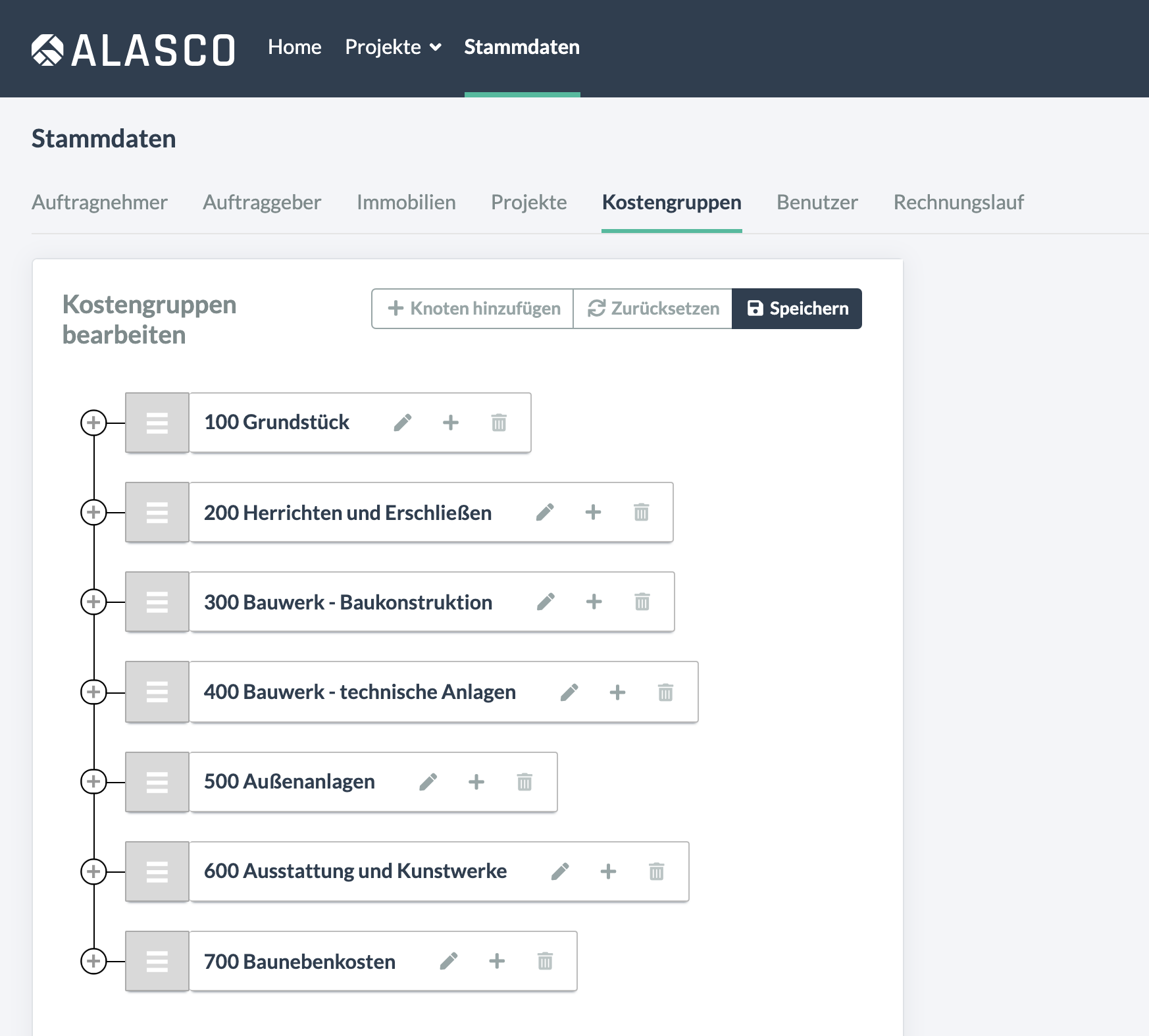Edit the 700 Baunebenkosten node

pyautogui.click(x=449, y=961)
